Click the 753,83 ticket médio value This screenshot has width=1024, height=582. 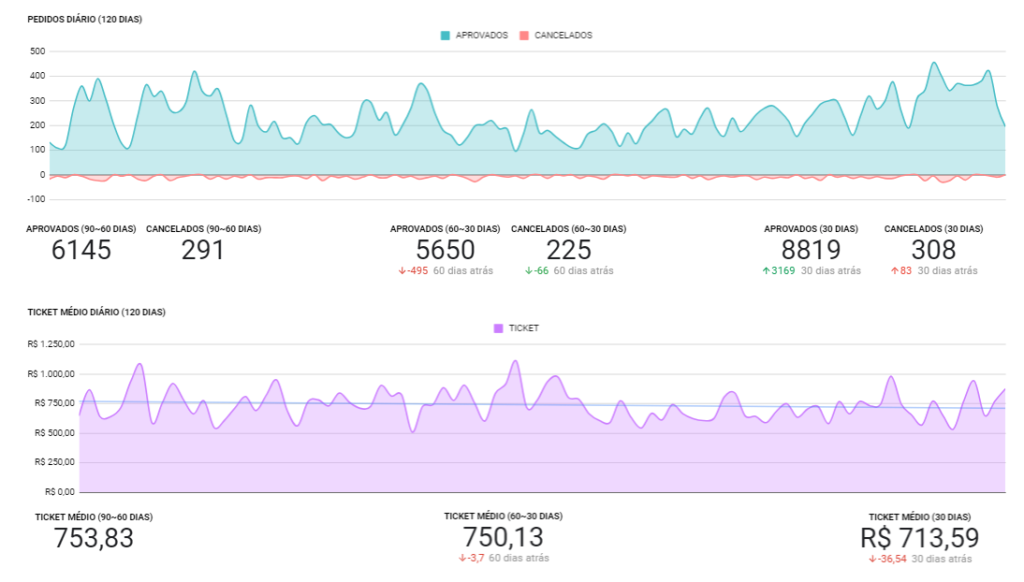(x=92, y=537)
